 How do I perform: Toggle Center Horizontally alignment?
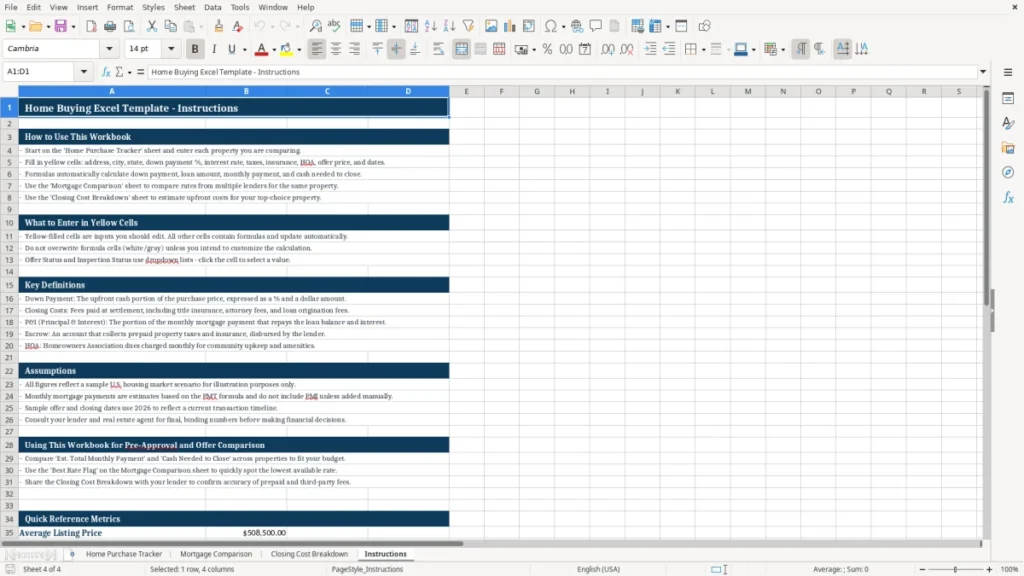click(x=336, y=49)
